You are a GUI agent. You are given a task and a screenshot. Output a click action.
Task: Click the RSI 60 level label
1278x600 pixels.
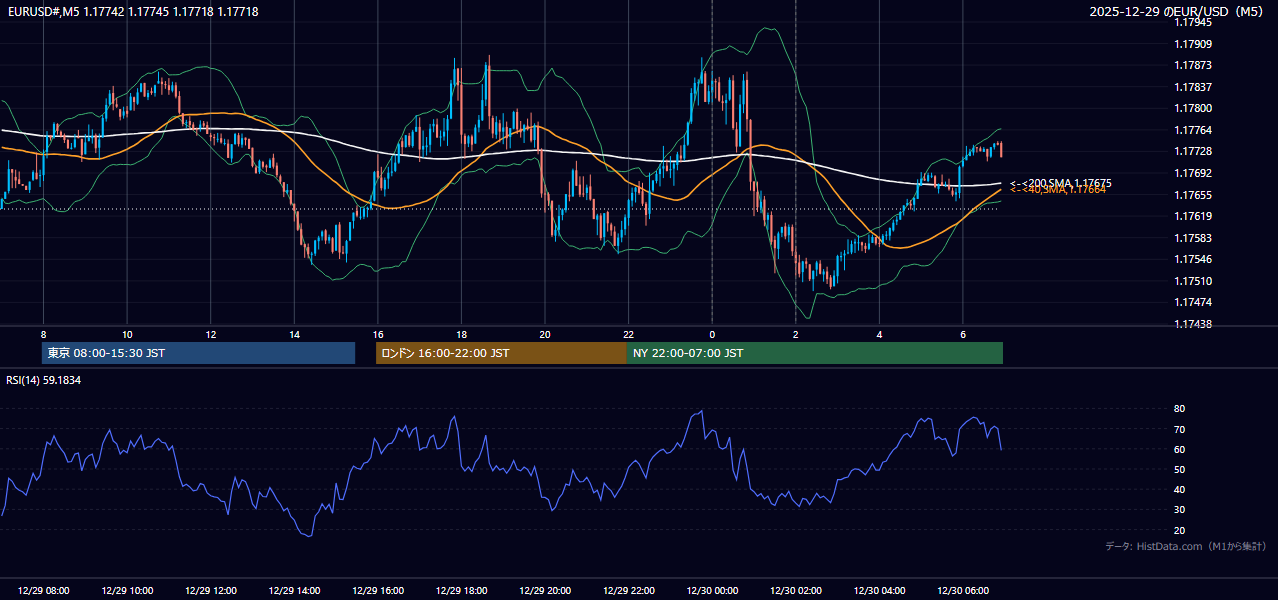point(1179,449)
